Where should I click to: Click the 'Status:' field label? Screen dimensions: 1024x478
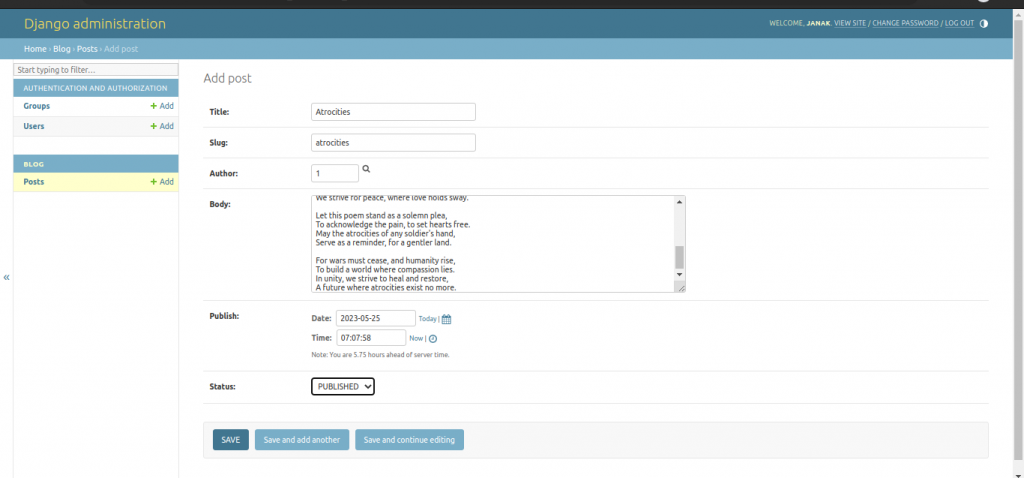(x=222, y=387)
